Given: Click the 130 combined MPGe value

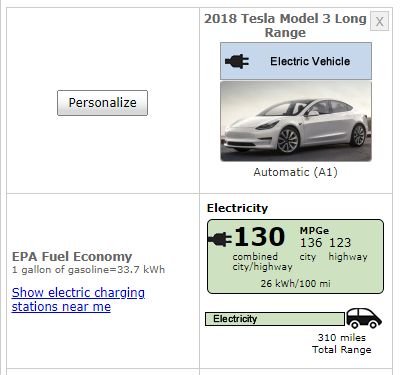Looking at the screenshot, I should point(260,237).
